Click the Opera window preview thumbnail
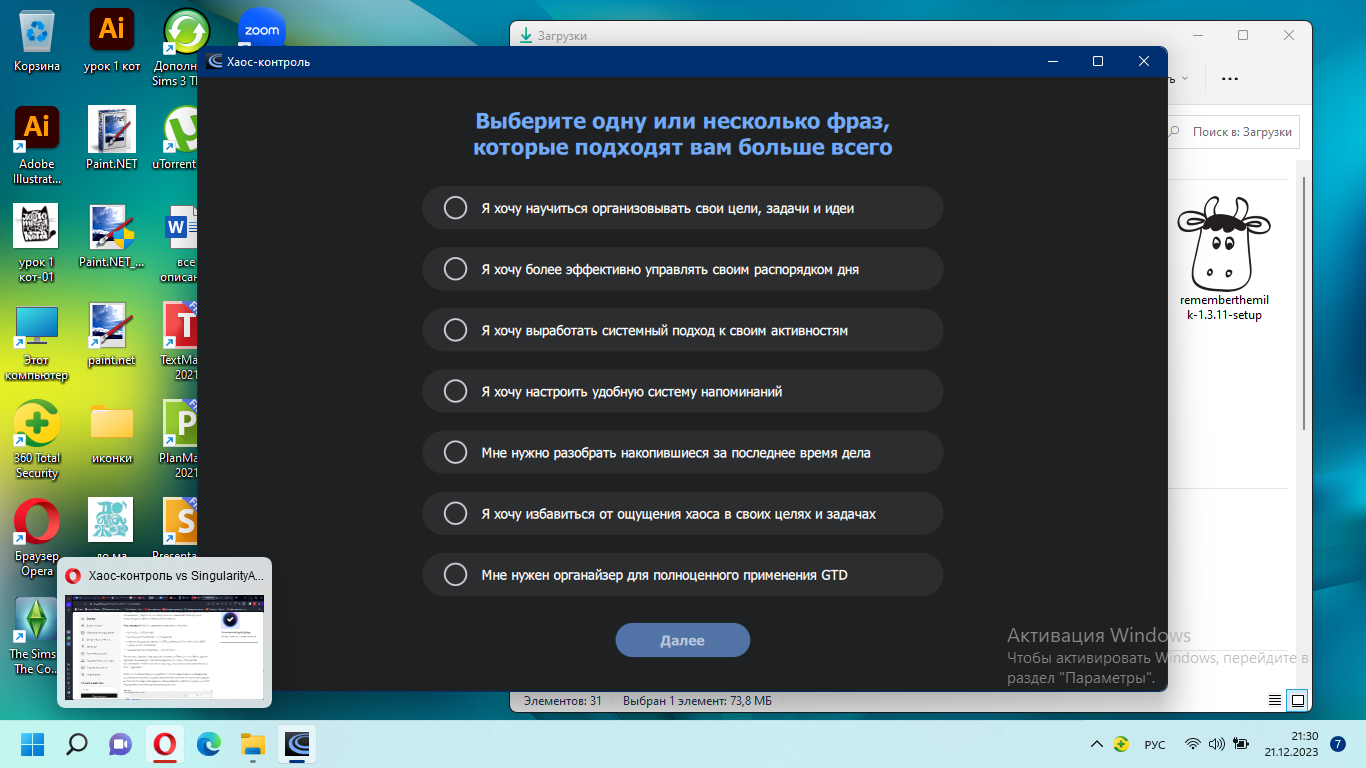This screenshot has height=768, width=1366. click(x=165, y=646)
